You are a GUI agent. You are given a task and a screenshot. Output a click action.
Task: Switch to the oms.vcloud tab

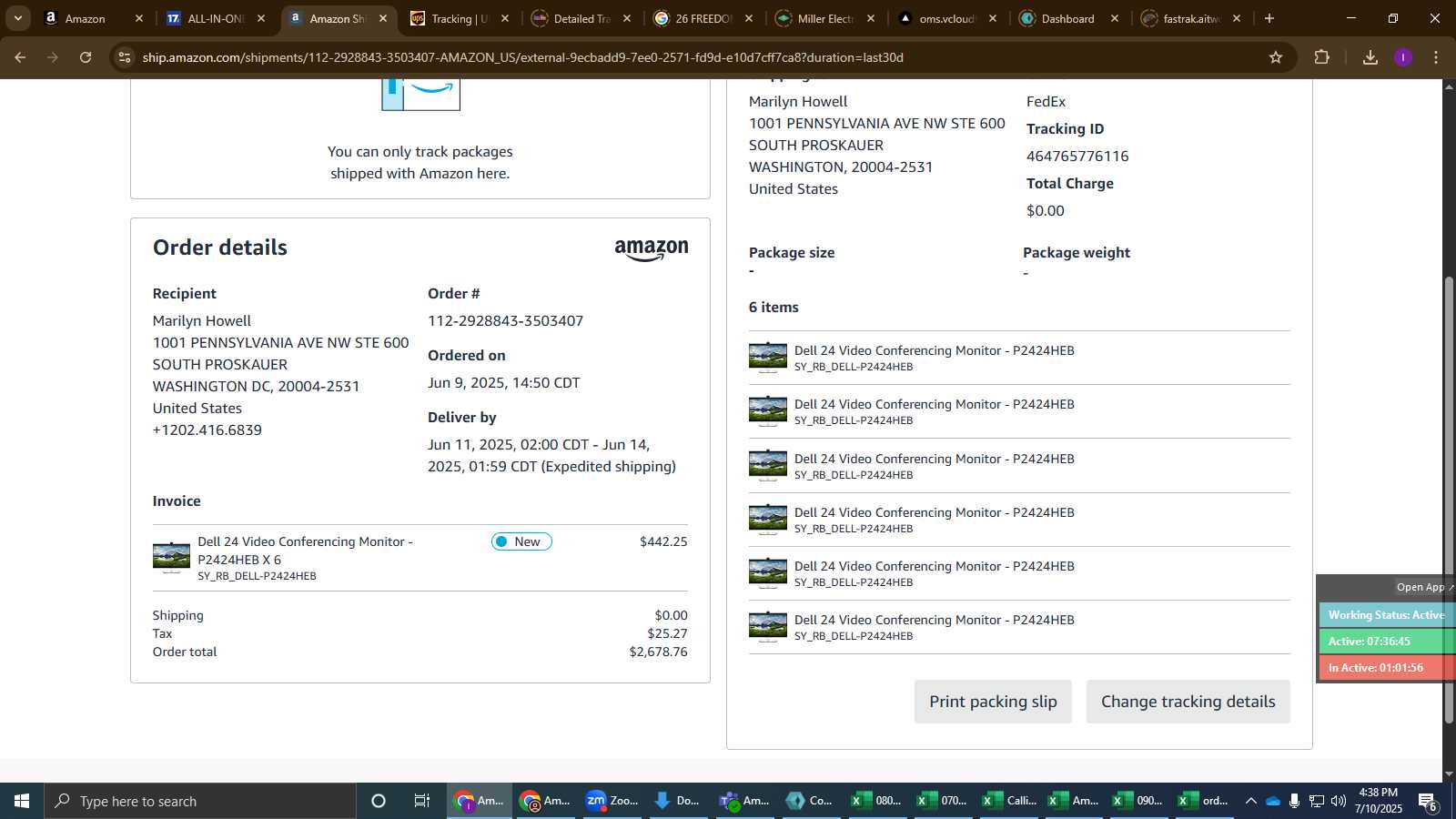946,18
